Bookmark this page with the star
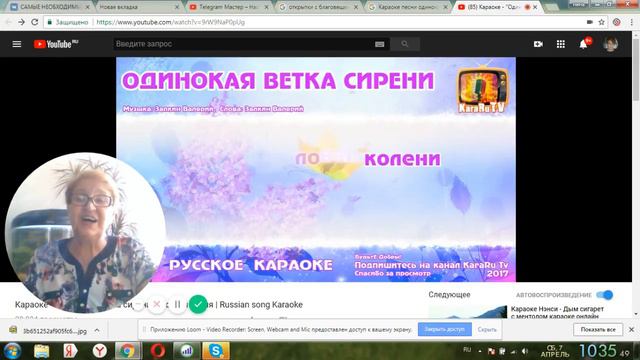 (x=601, y=22)
